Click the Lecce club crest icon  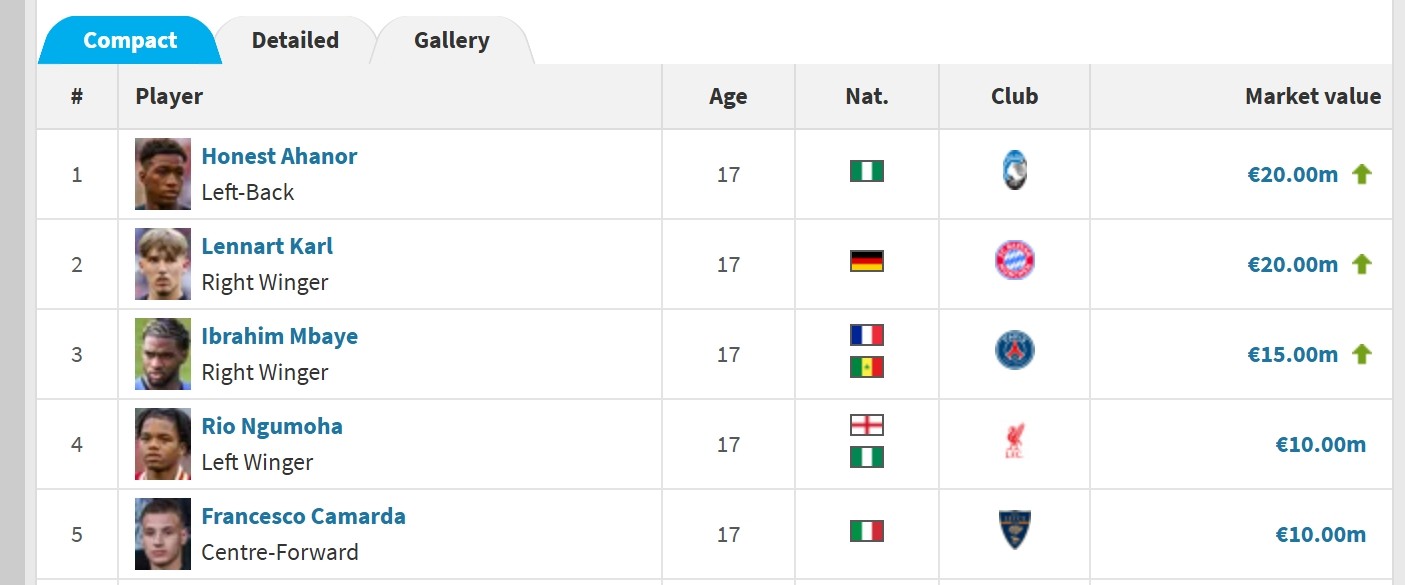pos(1014,530)
